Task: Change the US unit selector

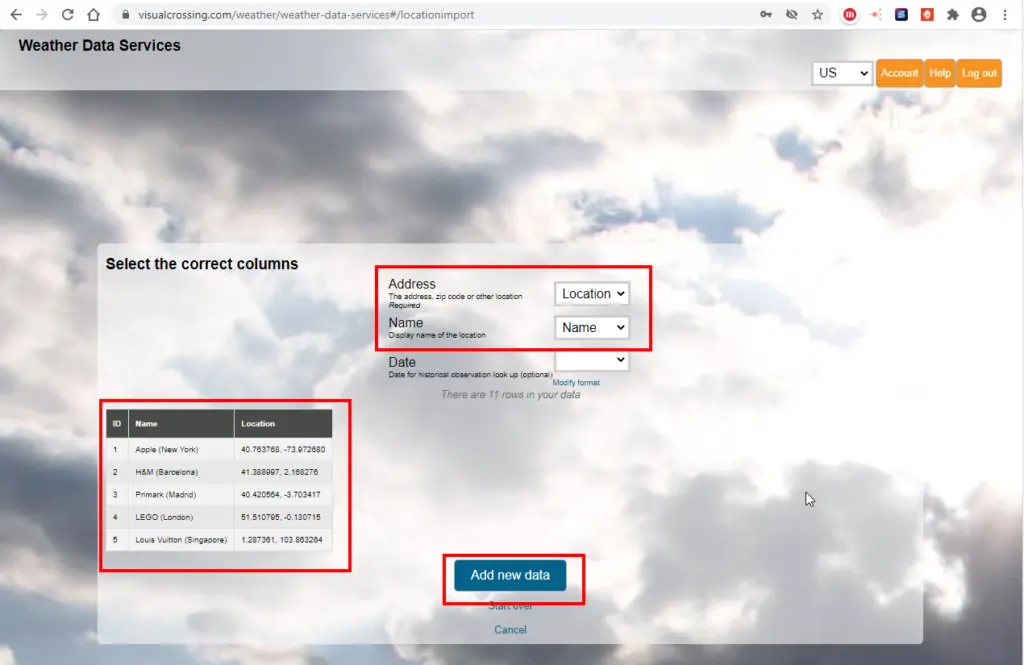Action: [x=842, y=73]
